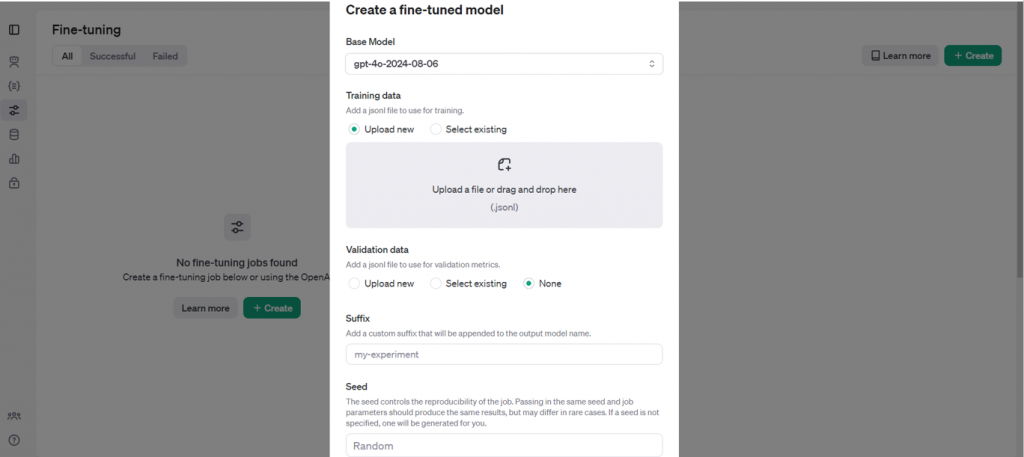Open the curly-braces playground icon in sidebar
Screen dimensions: 1024x457
(14, 86)
